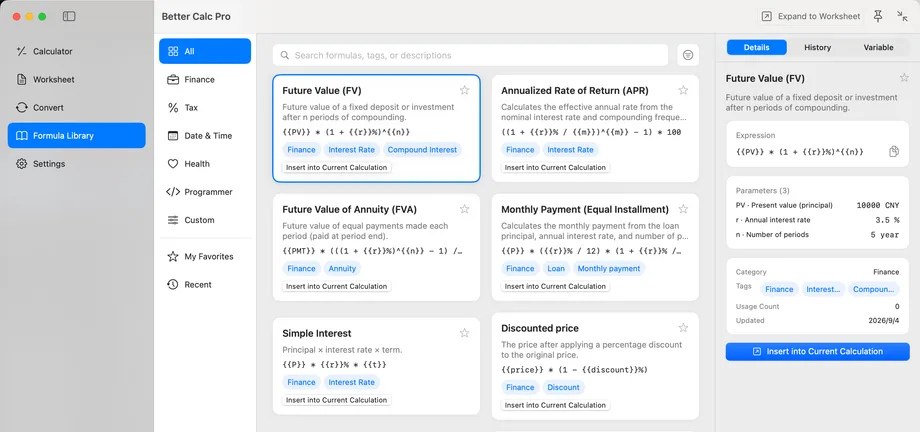
Task: Toggle the sidebar panel icon
Action: 69,16
